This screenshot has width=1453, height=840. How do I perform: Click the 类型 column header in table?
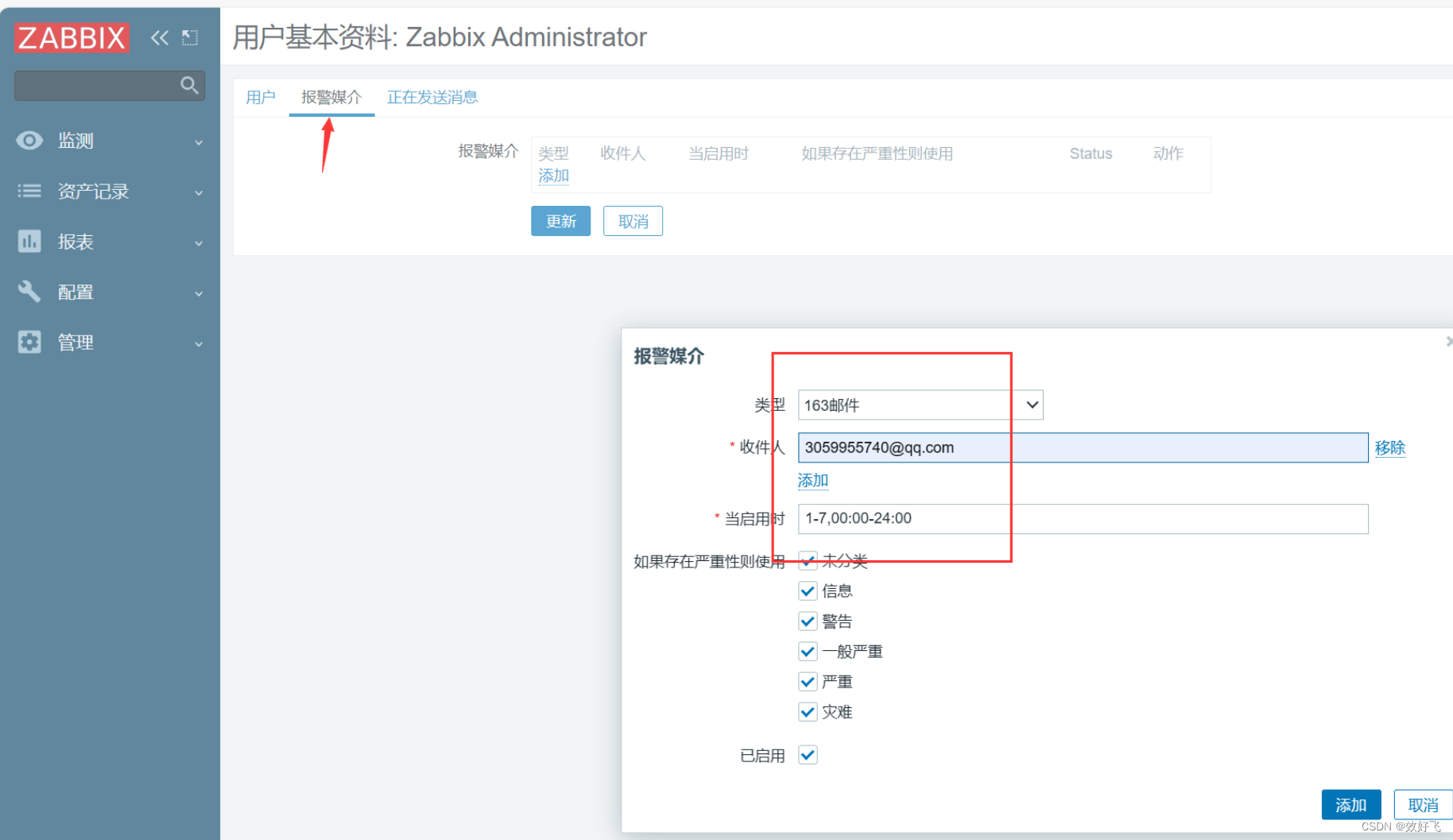(x=553, y=153)
